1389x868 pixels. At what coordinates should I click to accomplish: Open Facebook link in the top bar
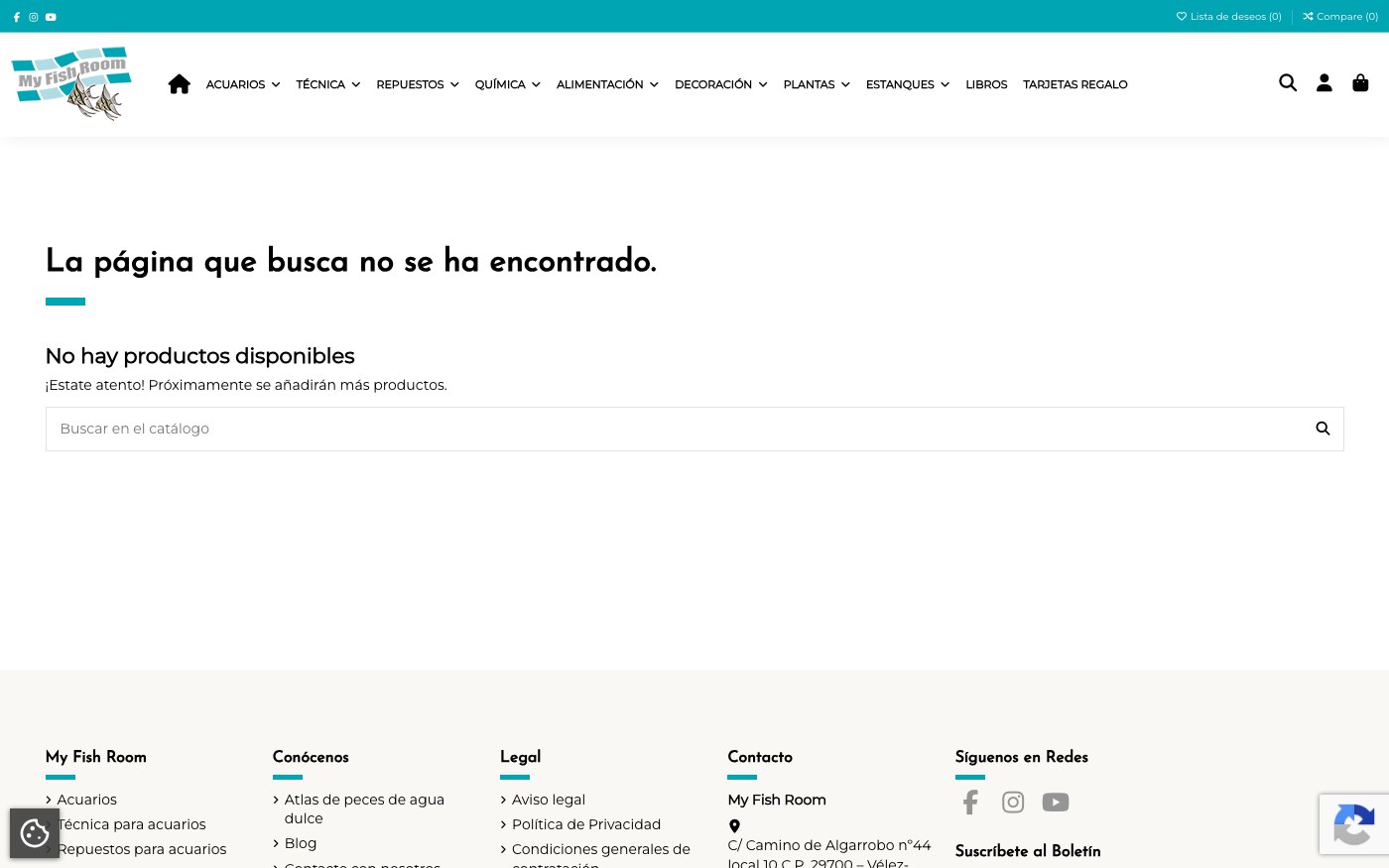[17, 17]
